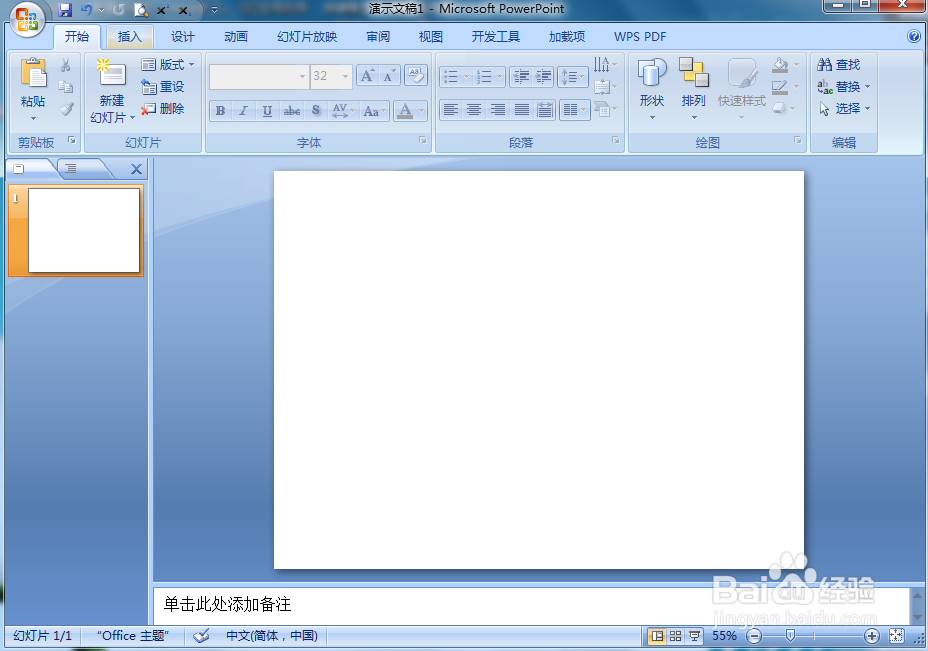Toggle text Shadow S button
Screen dimensions: 928x651
pyautogui.click(x=315, y=111)
